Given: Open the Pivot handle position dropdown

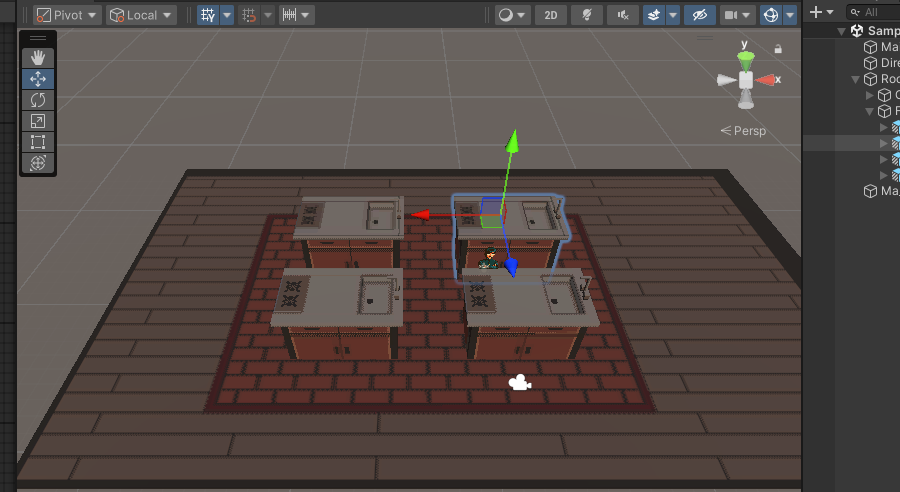Looking at the screenshot, I should pos(67,15).
